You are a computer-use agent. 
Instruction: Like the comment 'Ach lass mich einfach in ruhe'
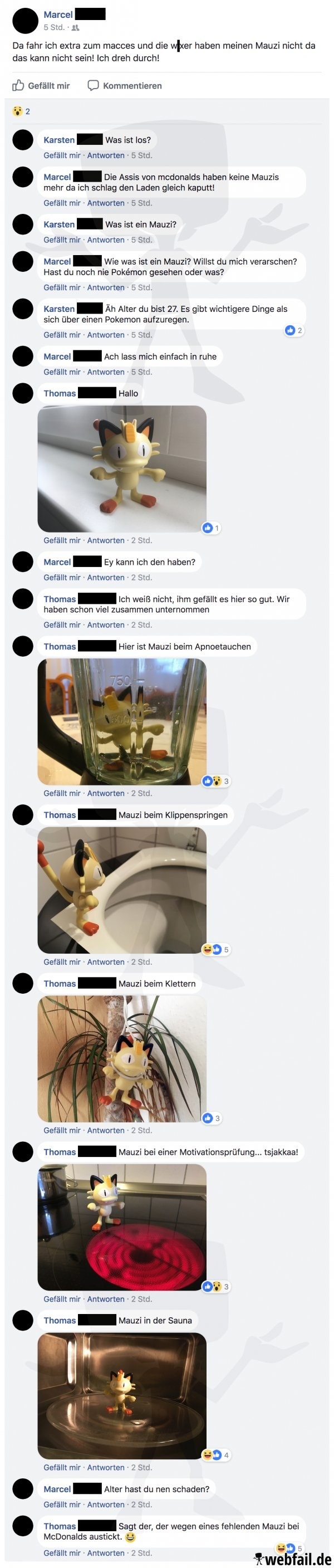[x=62, y=372]
